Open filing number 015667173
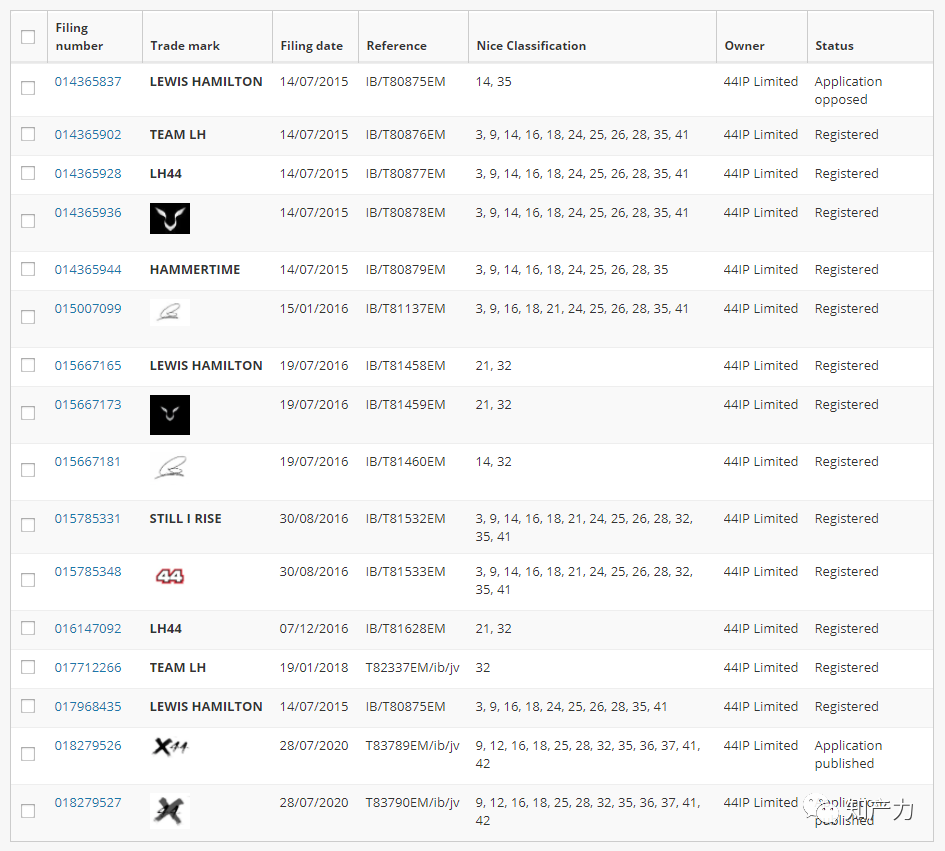This screenshot has width=945, height=851. point(88,404)
